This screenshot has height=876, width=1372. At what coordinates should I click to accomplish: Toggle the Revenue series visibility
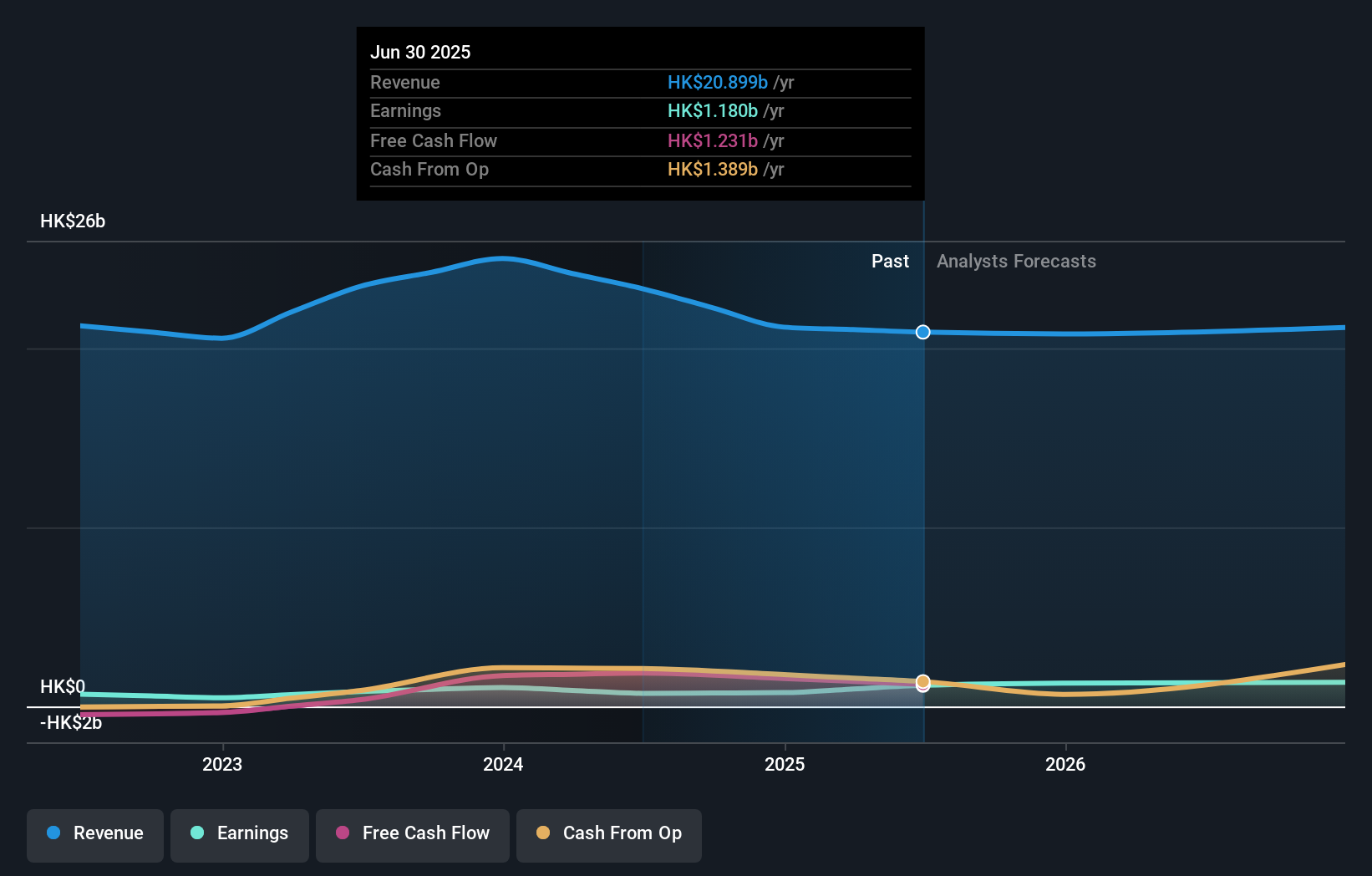tap(94, 833)
